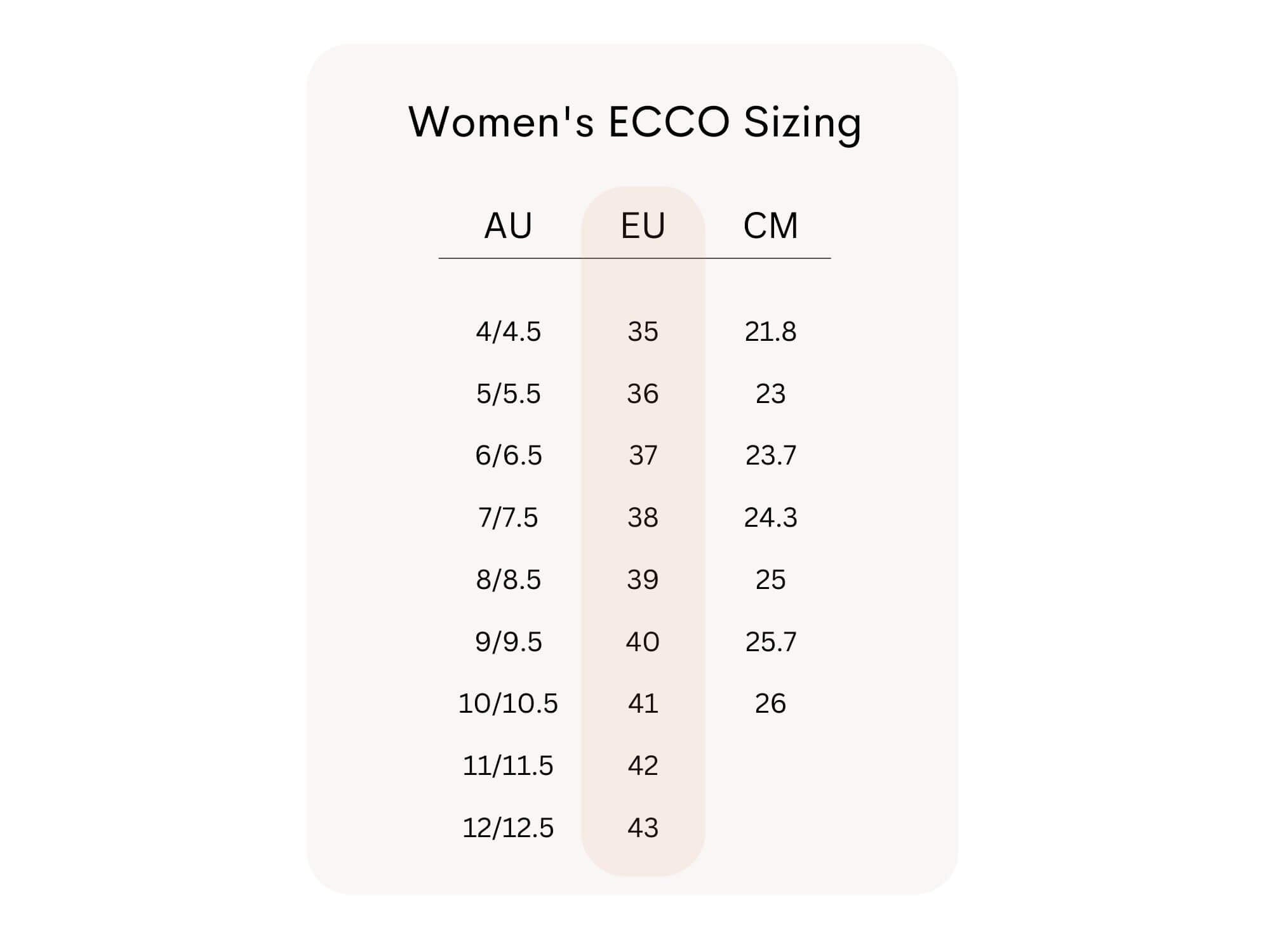
Task: Click the 23.7 centimetre value
Action: [x=770, y=456]
